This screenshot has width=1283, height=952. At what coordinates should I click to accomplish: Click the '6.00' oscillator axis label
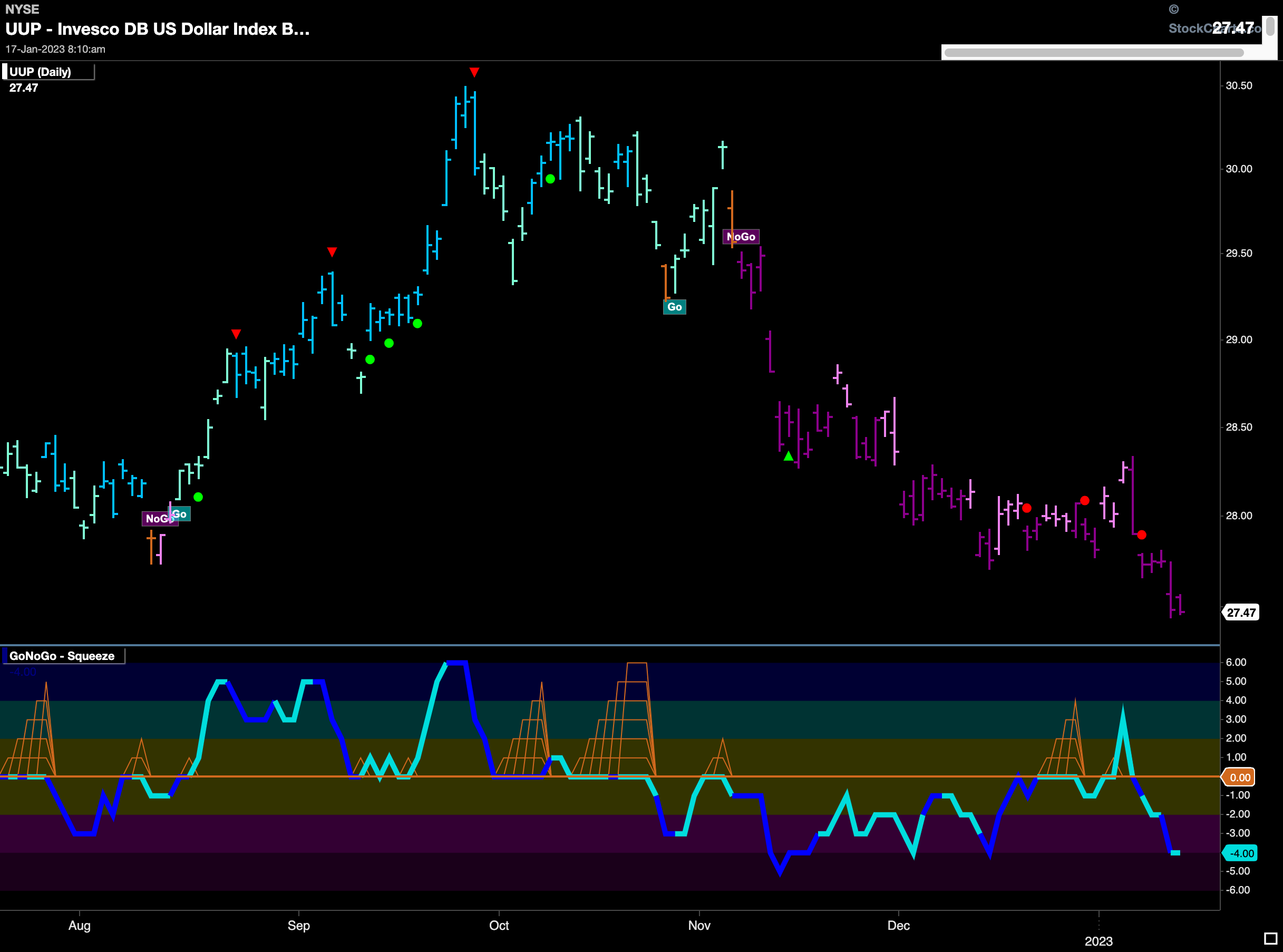pyautogui.click(x=1236, y=662)
